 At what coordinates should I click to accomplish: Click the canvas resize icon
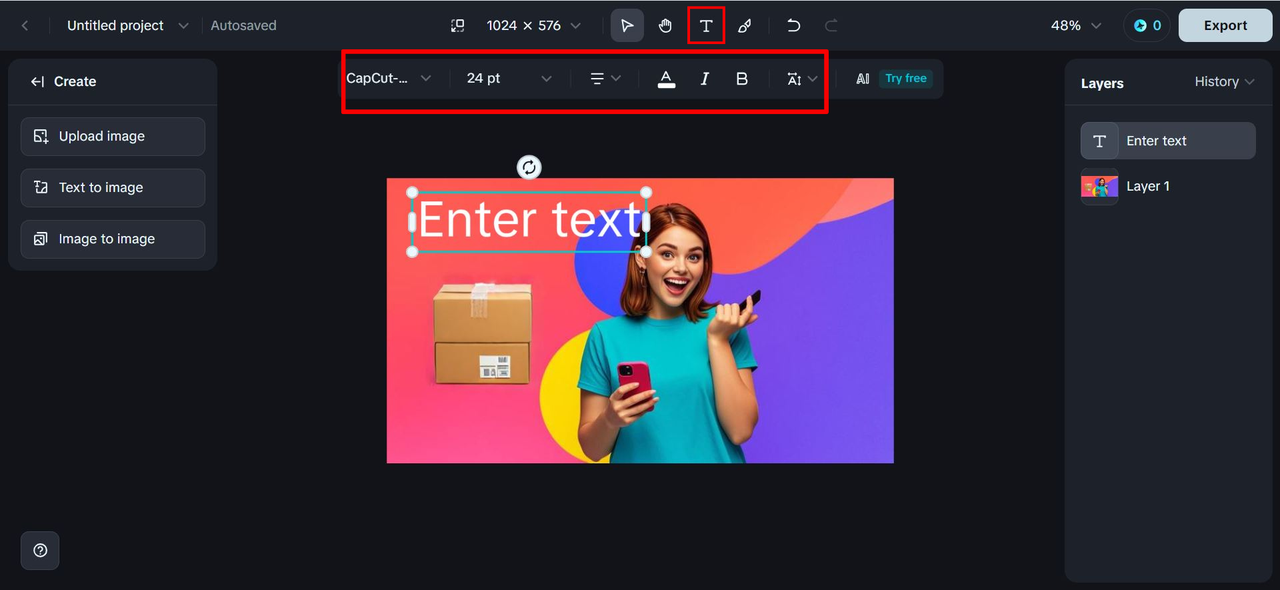coord(457,26)
